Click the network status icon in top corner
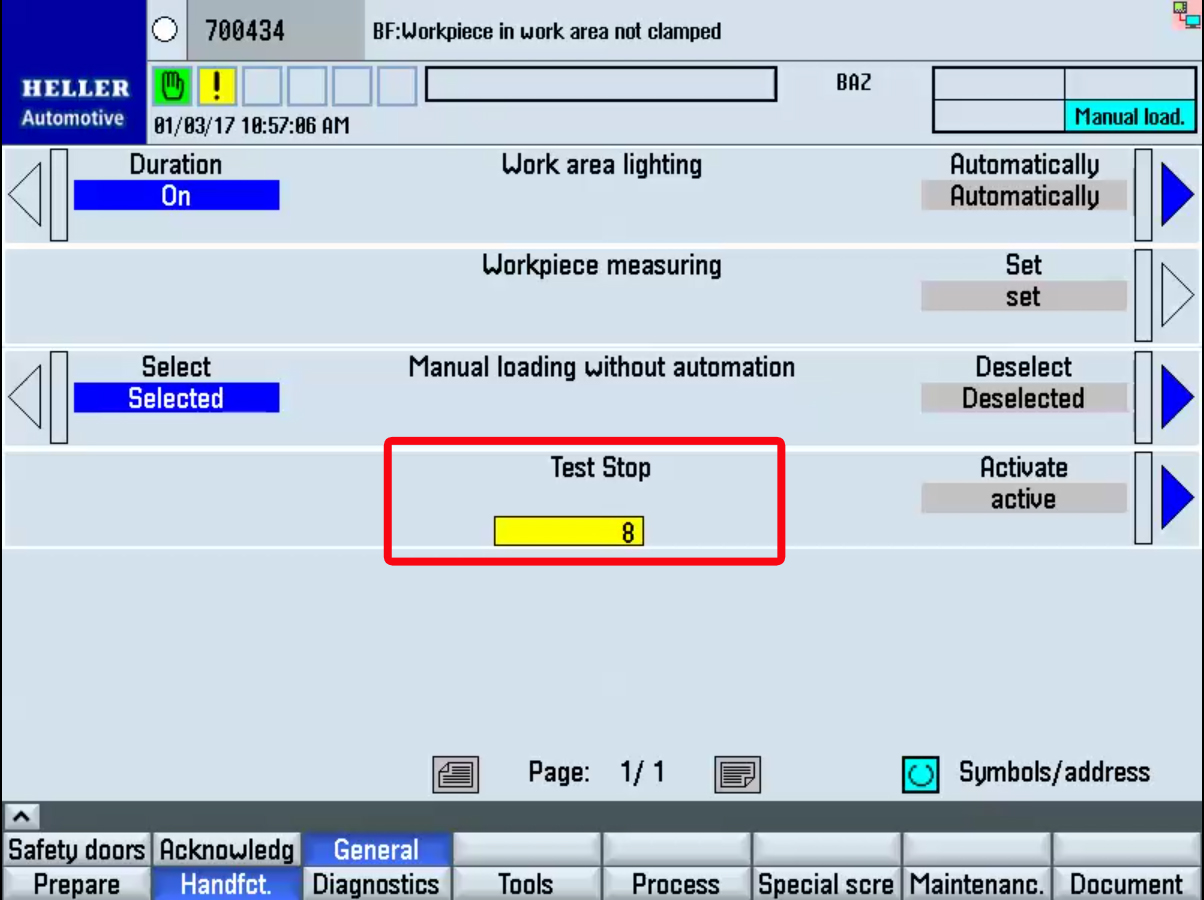Viewport: 1204px width, 900px height. pos(1186,15)
